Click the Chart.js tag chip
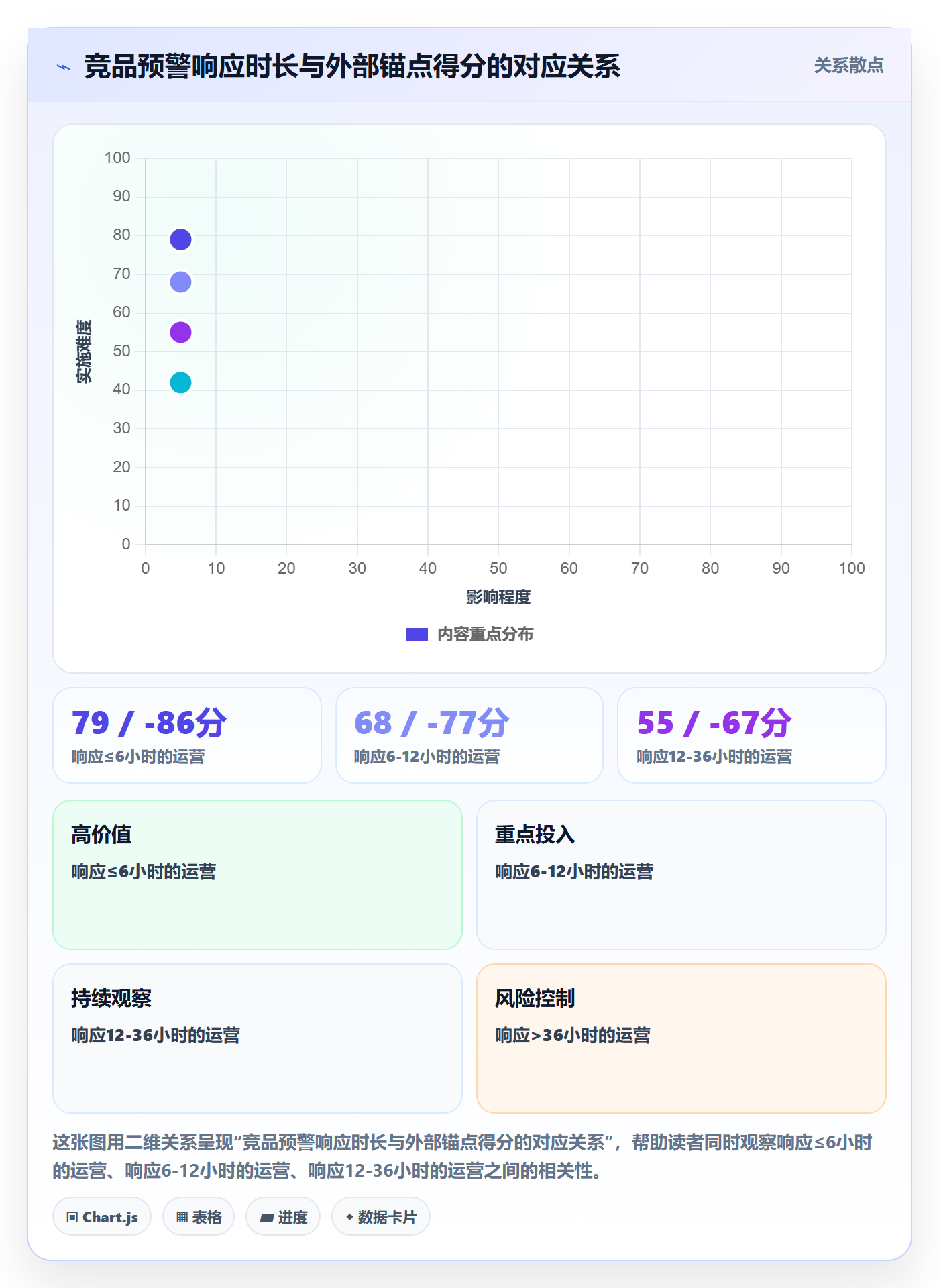Image resolution: width=939 pixels, height=1288 pixels. coord(102,1217)
